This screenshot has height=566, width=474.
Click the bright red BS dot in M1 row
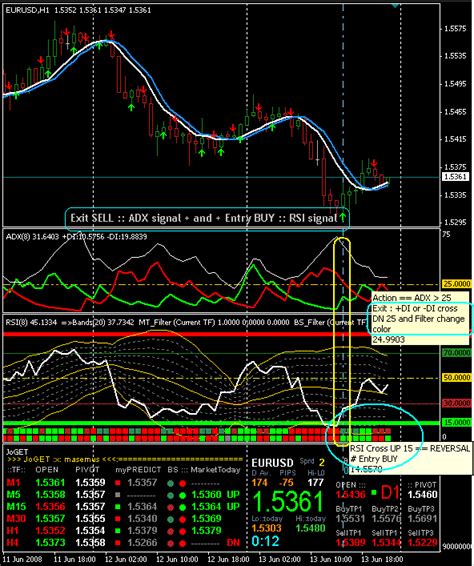(183, 483)
